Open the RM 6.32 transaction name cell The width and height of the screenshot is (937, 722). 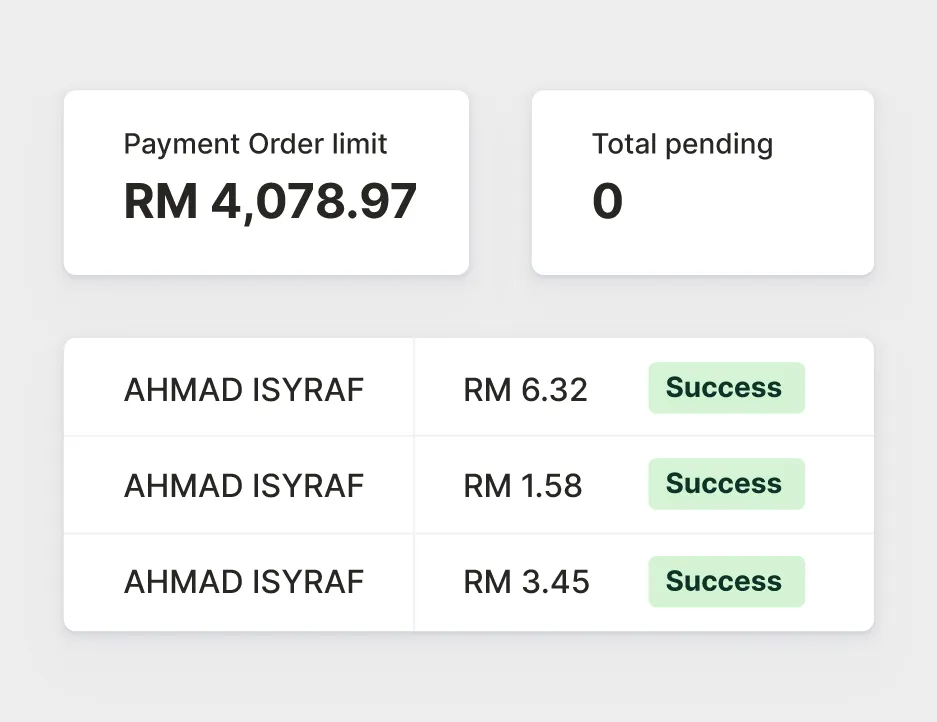(x=243, y=389)
